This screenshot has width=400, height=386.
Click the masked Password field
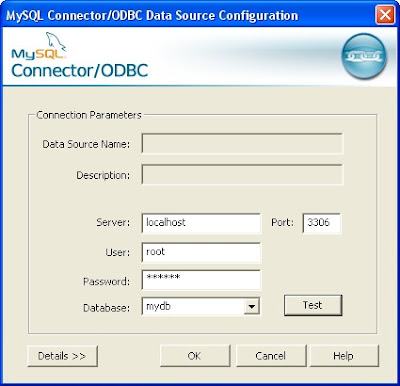click(x=201, y=280)
